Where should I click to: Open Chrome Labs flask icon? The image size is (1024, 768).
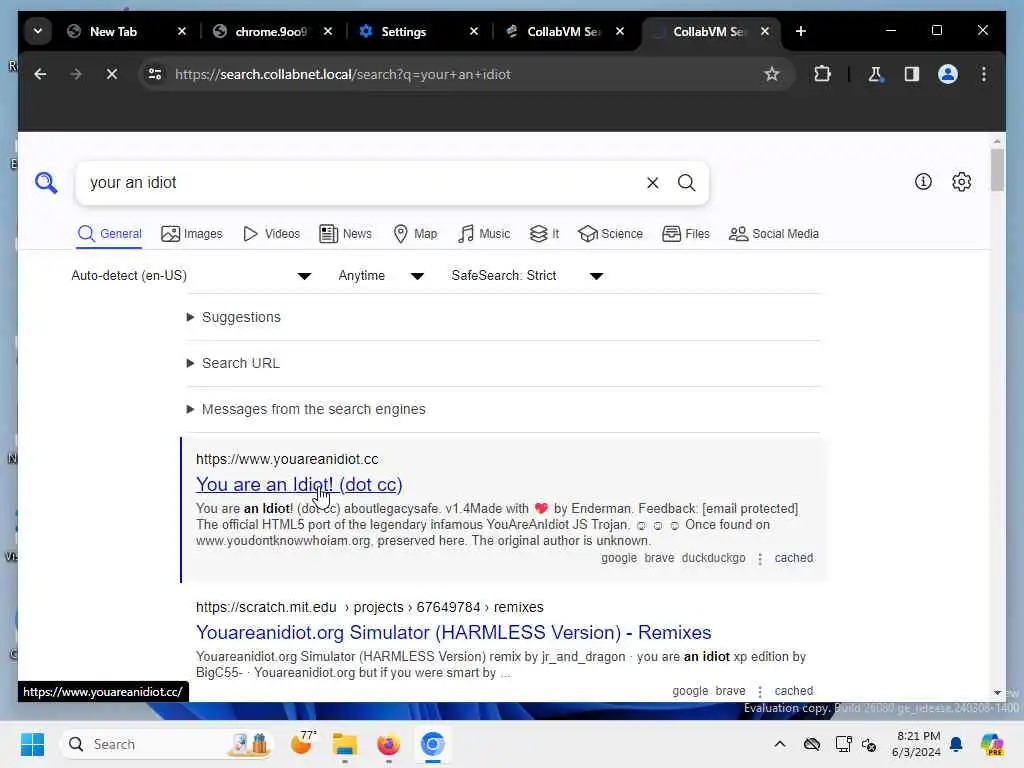pos(875,74)
